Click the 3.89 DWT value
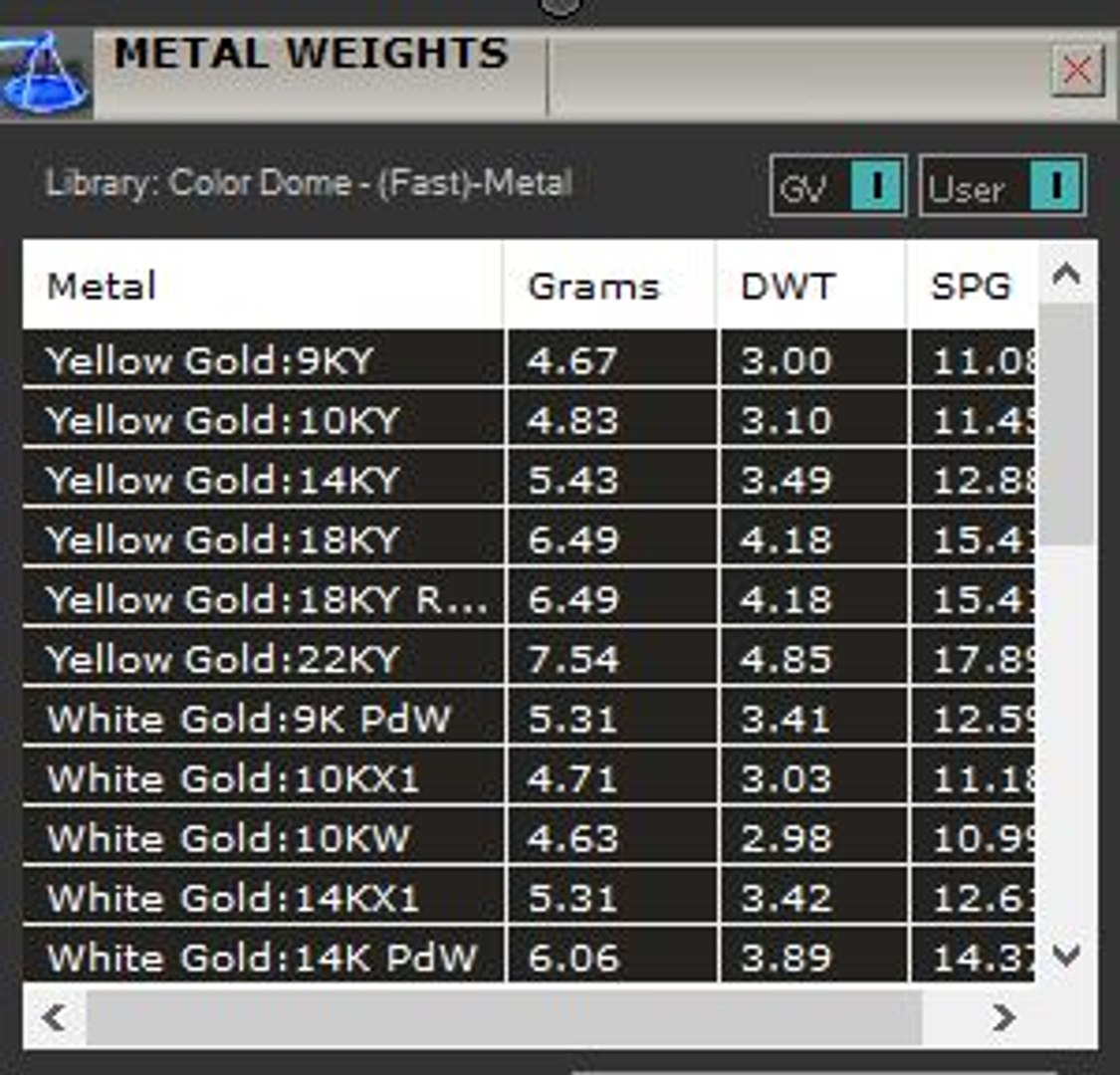Image resolution: width=1120 pixels, height=1075 pixels. (785, 958)
